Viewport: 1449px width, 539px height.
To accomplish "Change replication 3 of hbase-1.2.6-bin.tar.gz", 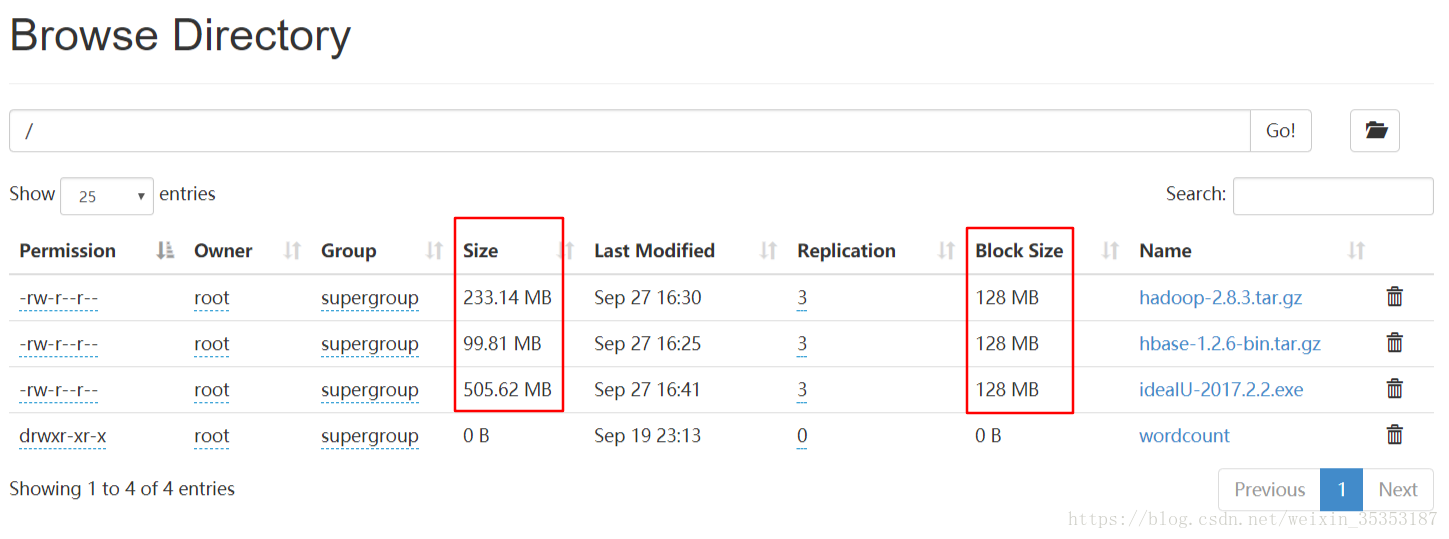I will [802, 344].
